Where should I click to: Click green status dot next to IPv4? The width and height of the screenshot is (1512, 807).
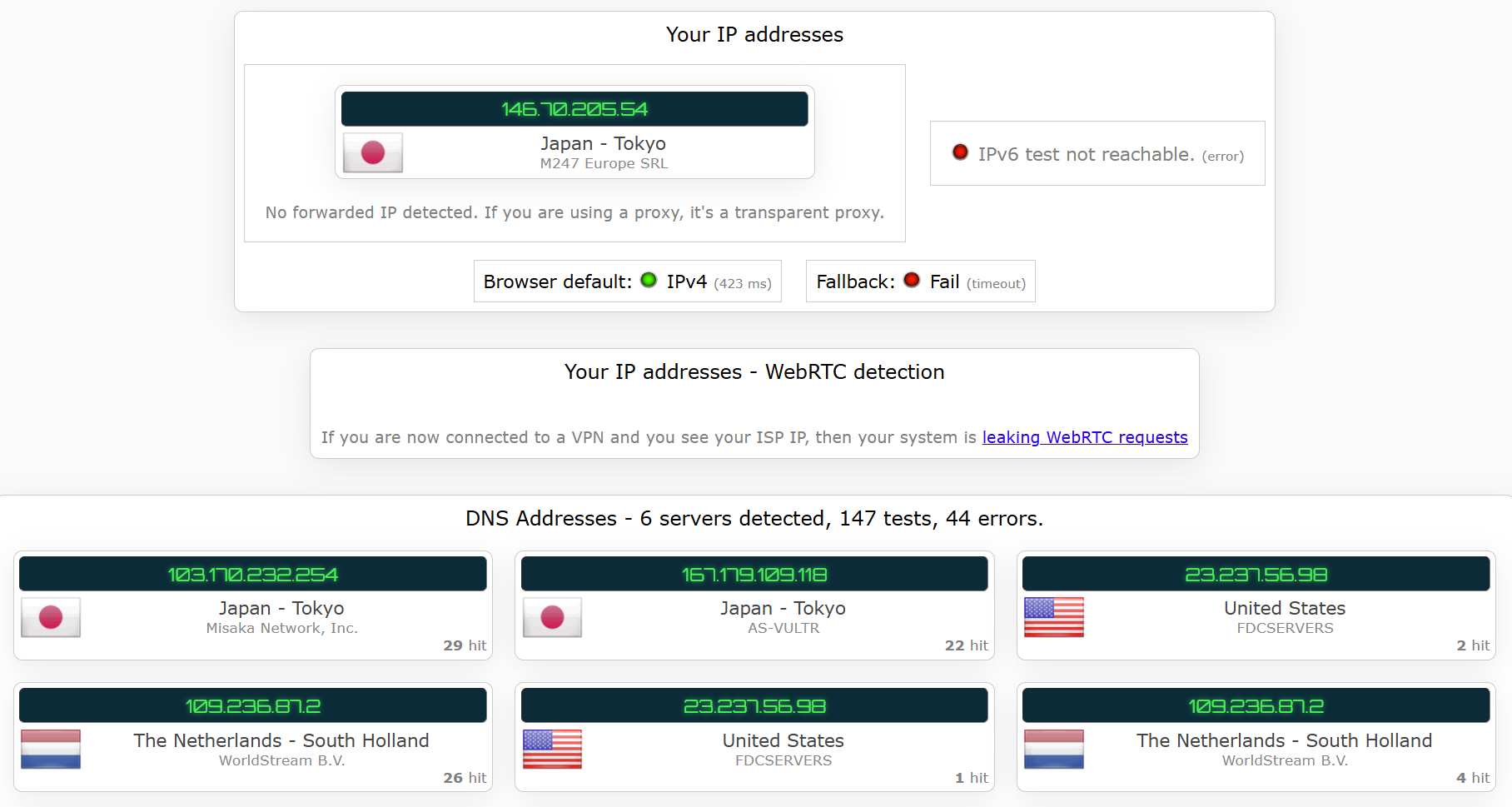[649, 281]
